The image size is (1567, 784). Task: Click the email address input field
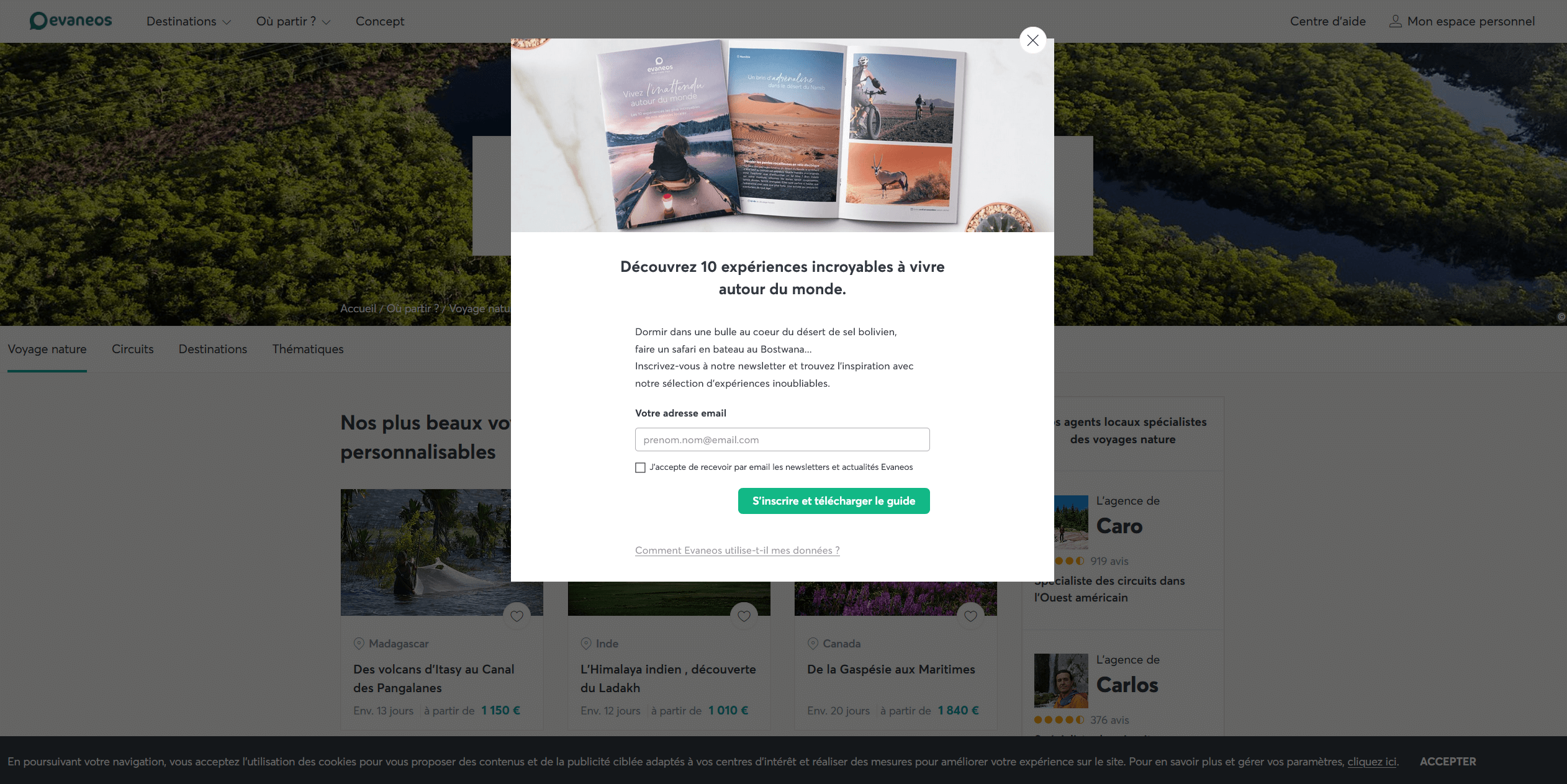[782, 439]
